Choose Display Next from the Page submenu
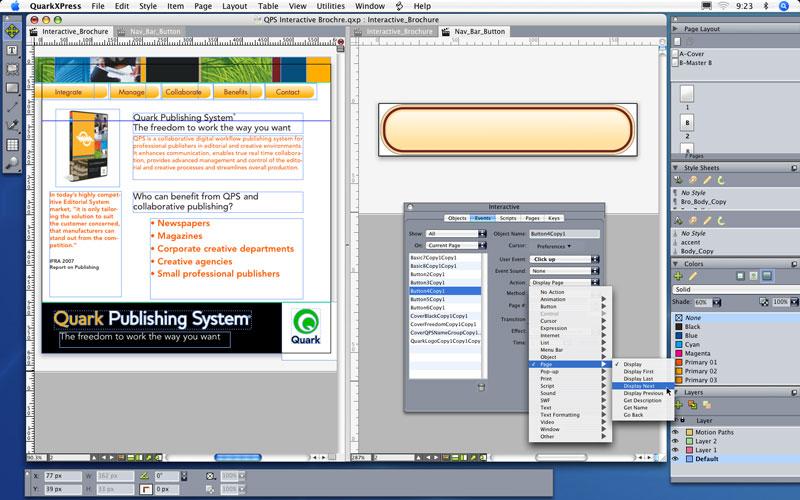This screenshot has width=800, height=500. coord(642,386)
